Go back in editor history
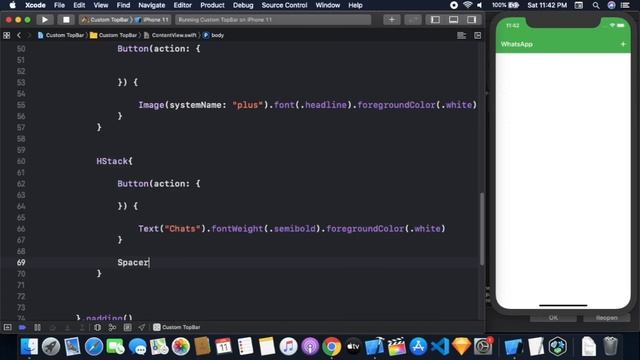 [x=19, y=36]
